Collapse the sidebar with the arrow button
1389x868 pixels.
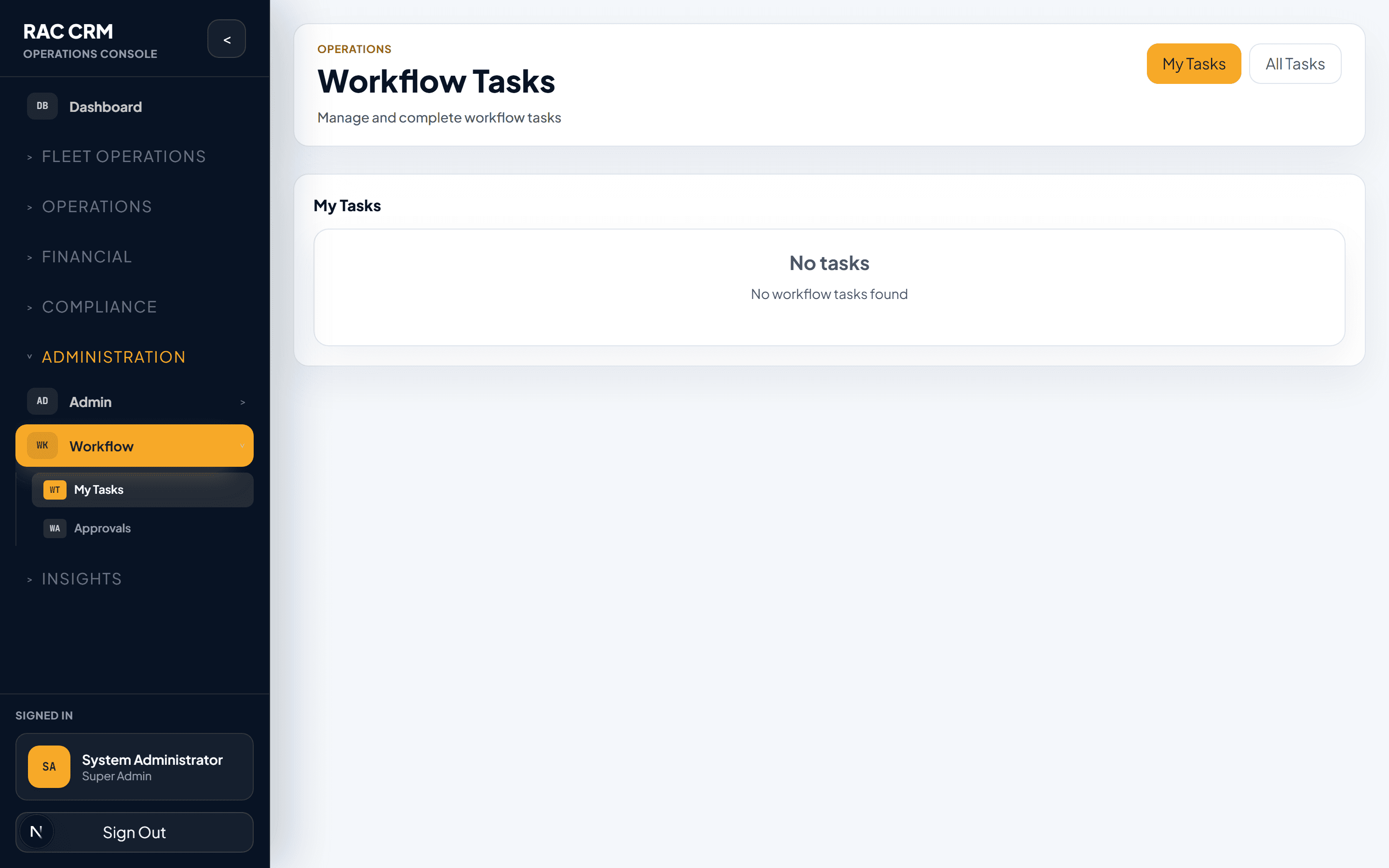tap(227, 39)
